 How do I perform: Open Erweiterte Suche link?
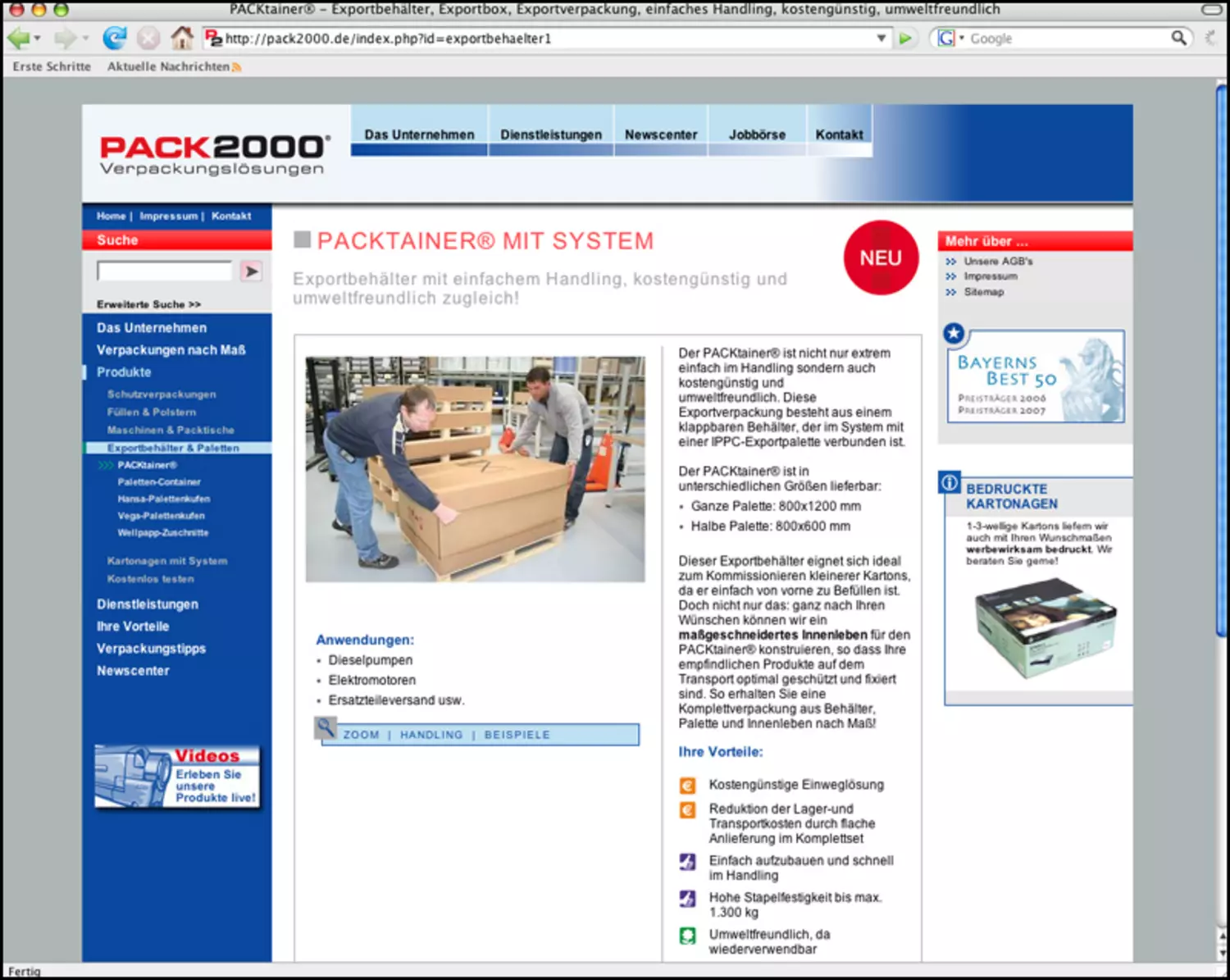click(148, 304)
